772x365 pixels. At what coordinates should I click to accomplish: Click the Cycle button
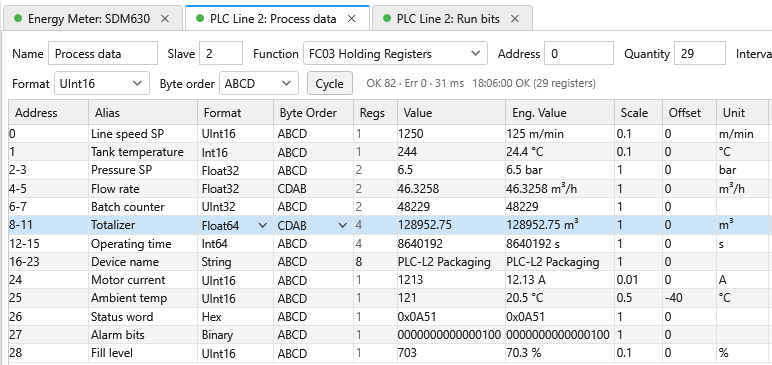click(x=329, y=84)
